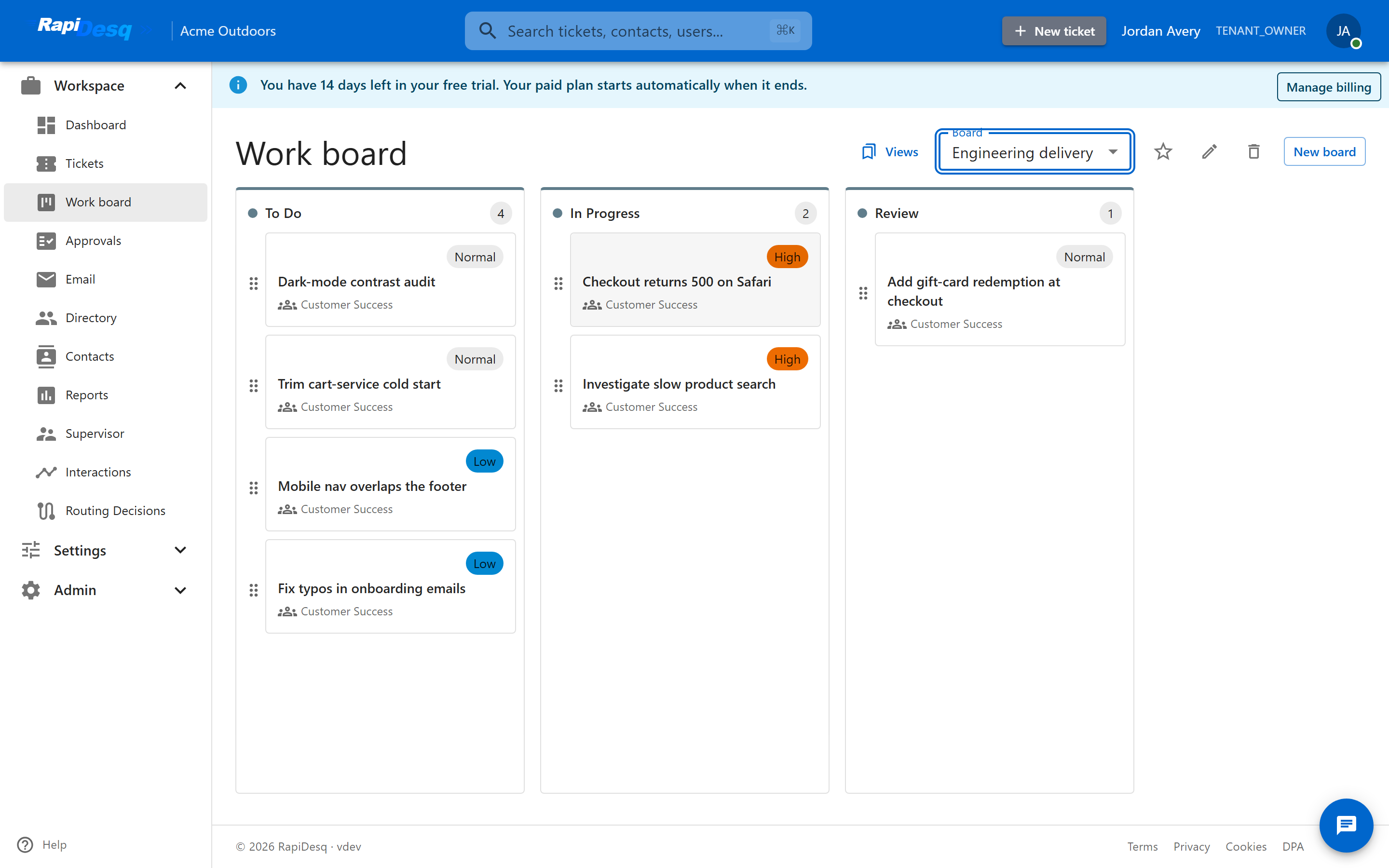Click High priority badge on Investigate slow product search
1389x868 pixels.
(787, 359)
